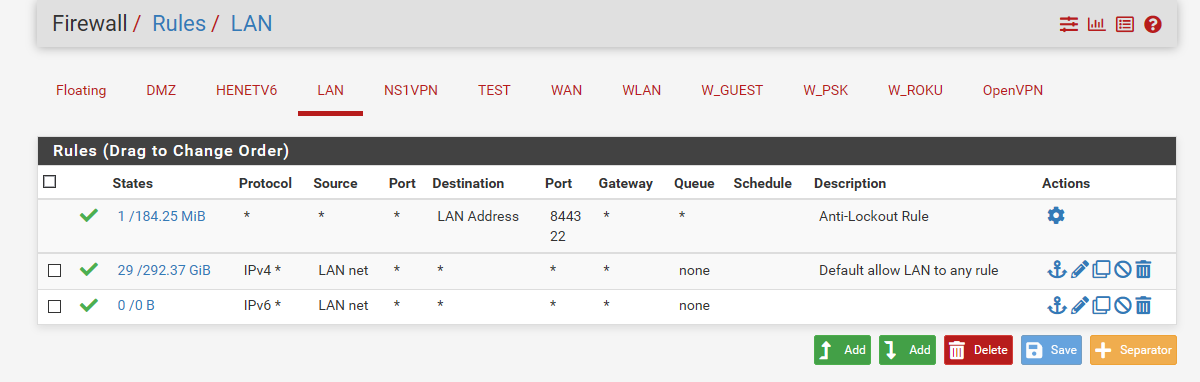Open related settings sliders icon

coord(1069,24)
